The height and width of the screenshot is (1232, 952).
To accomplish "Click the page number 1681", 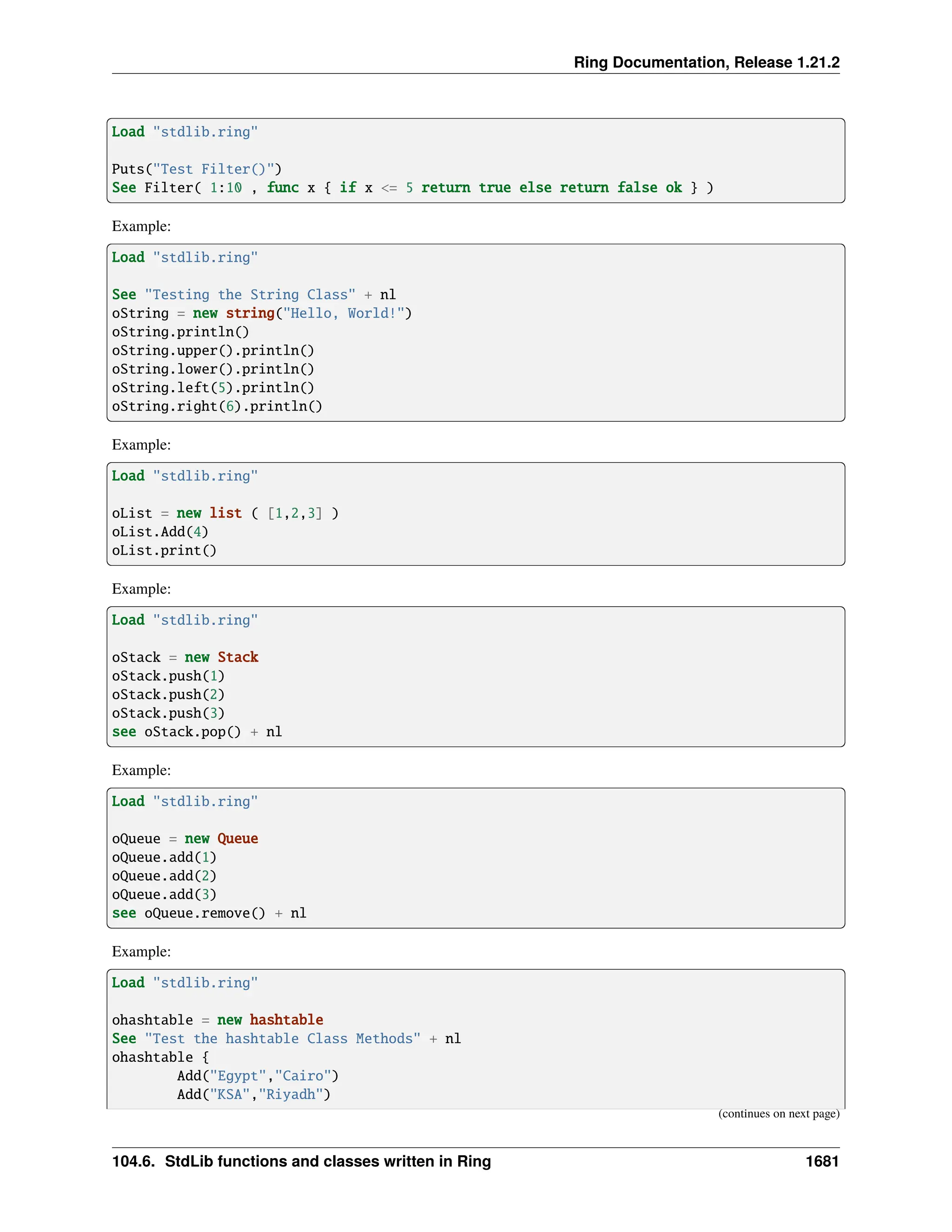I will (822, 1161).
